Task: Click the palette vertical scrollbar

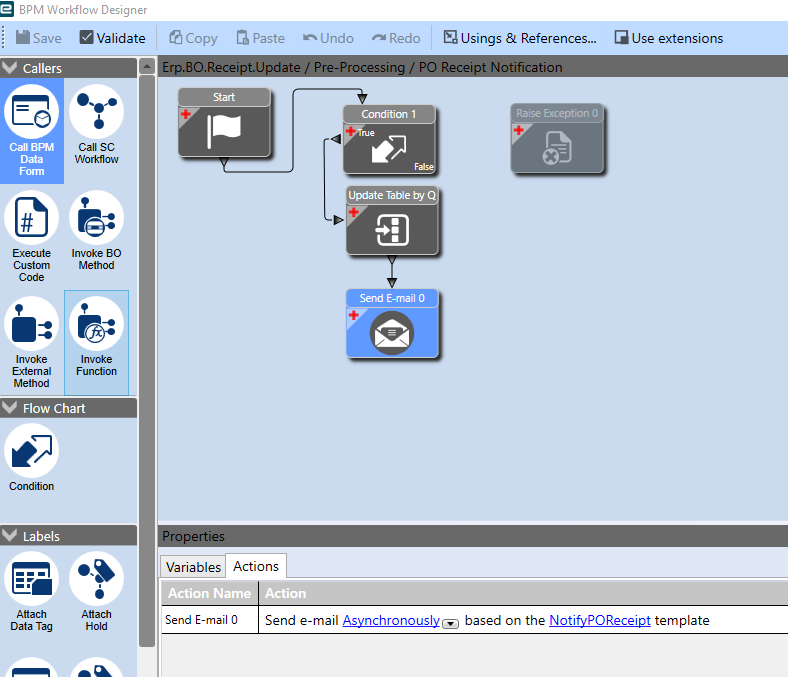Action: click(x=147, y=361)
